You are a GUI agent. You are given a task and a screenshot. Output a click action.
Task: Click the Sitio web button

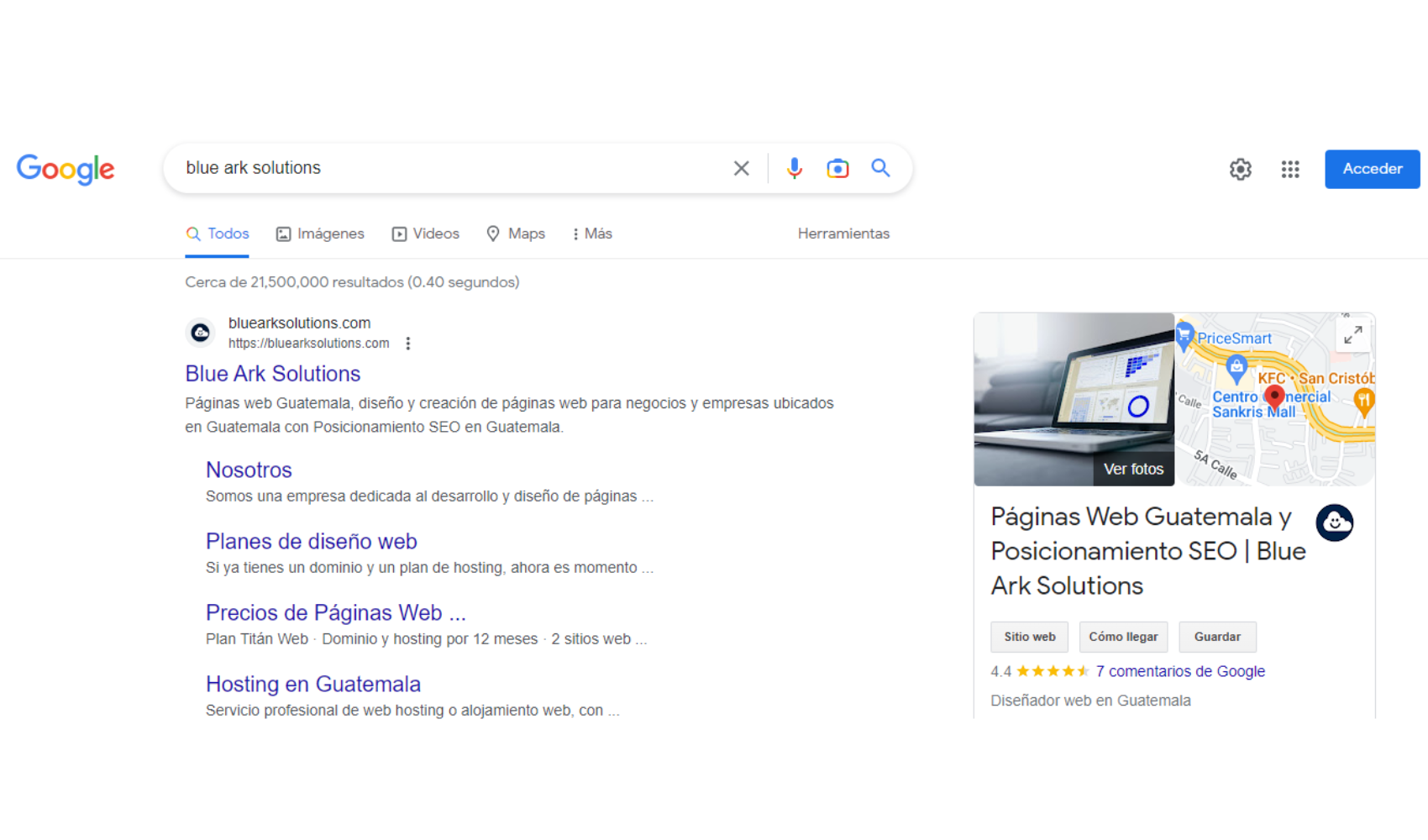click(x=1029, y=637)
